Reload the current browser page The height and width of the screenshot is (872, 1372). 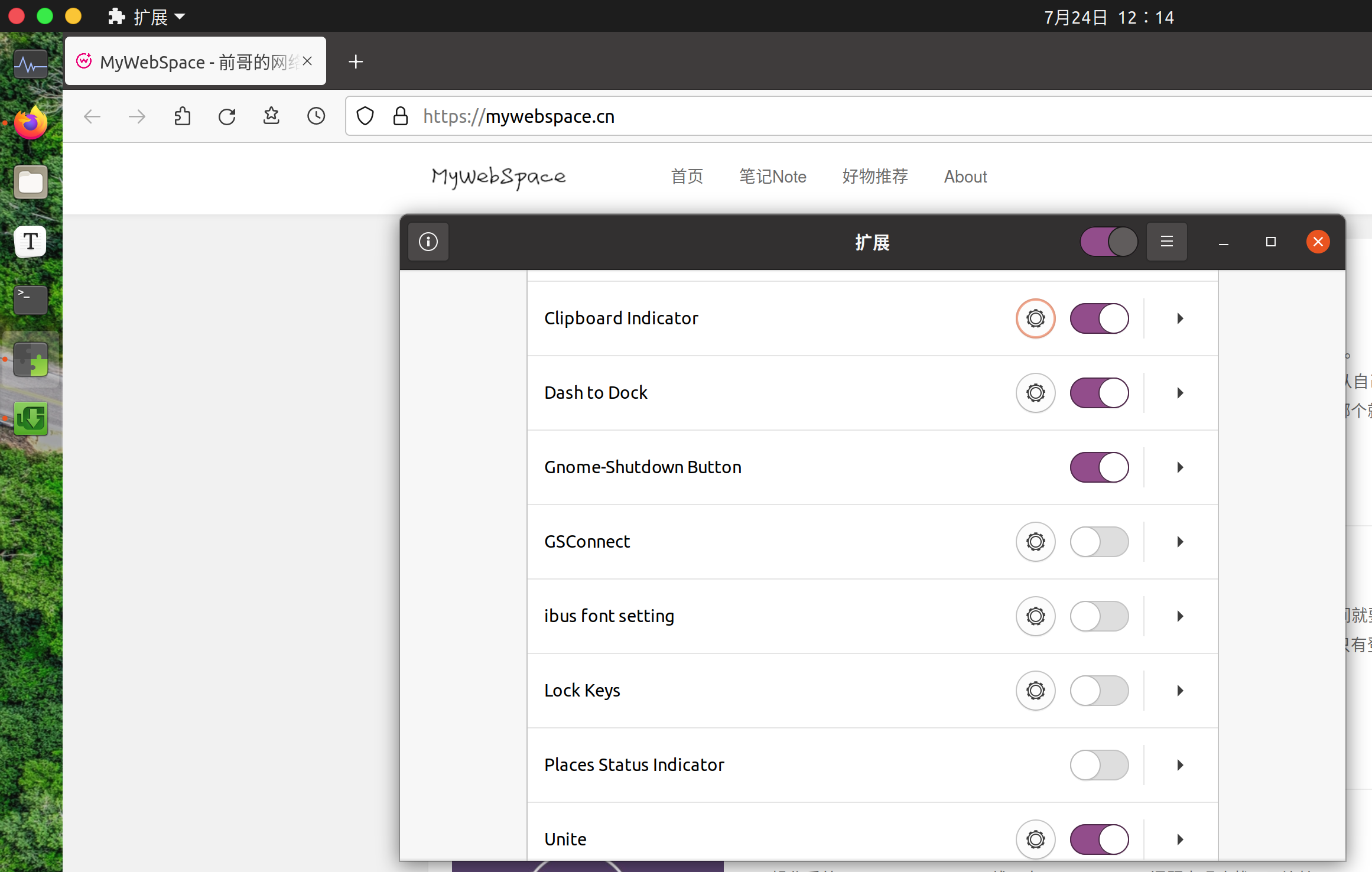coord(227,116)
